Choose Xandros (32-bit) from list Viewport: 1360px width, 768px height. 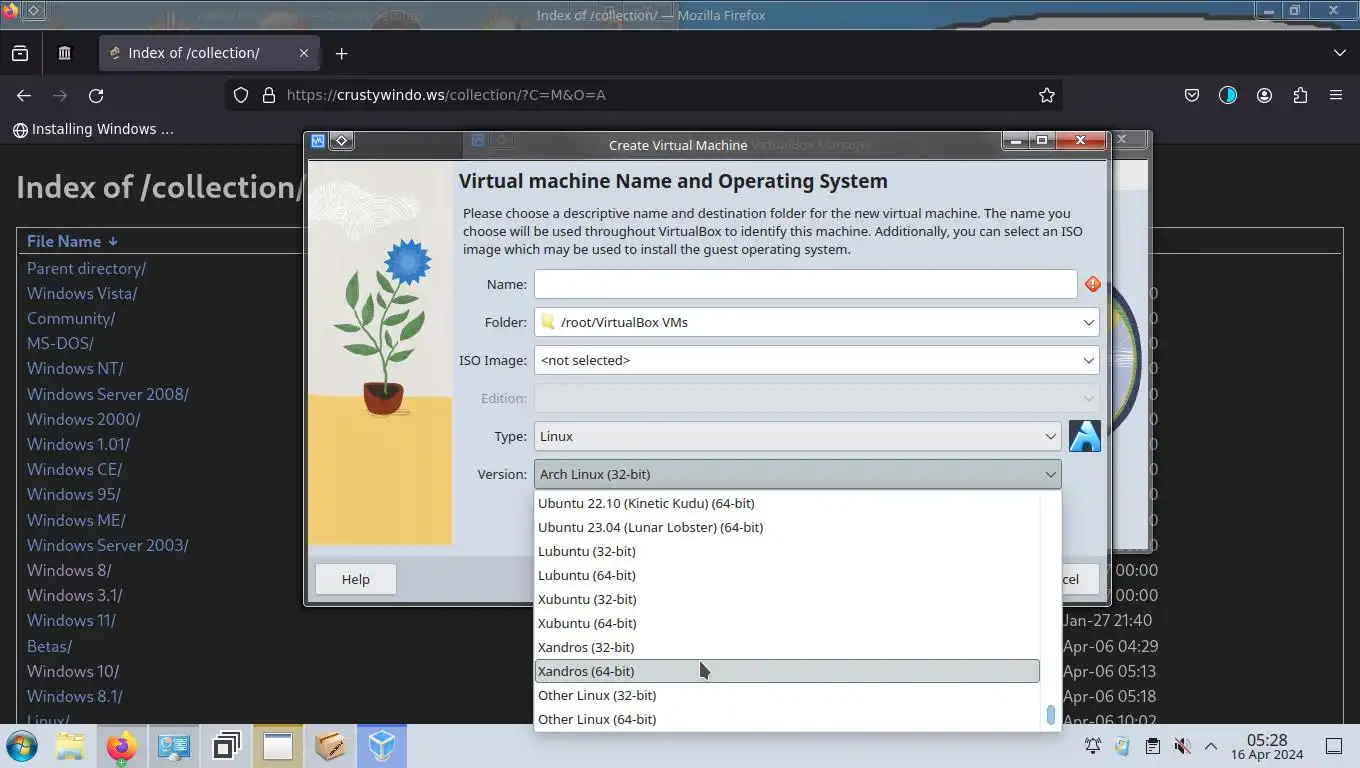pos(787,647)
